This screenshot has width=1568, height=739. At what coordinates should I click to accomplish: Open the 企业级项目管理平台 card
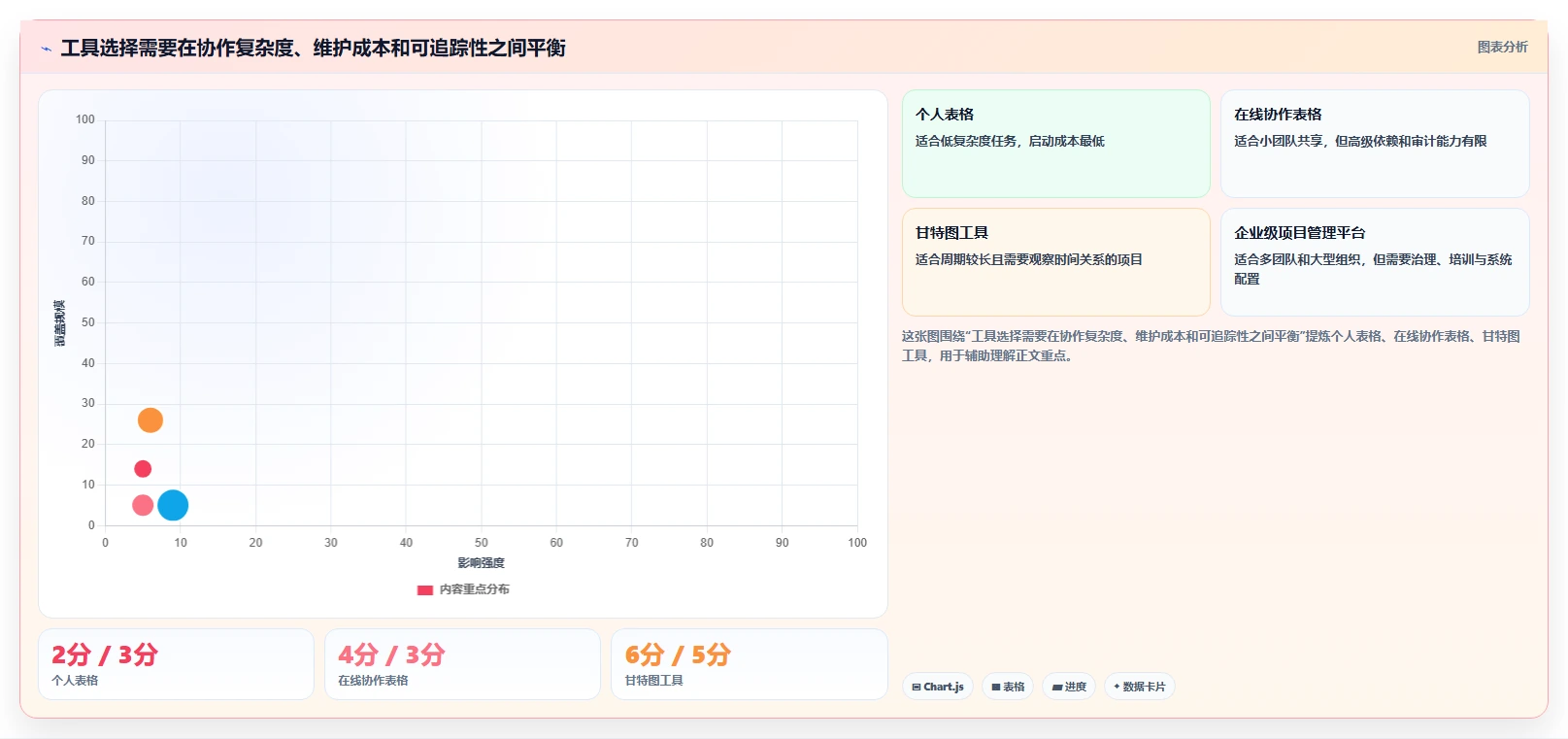[x=1375, y=262]
